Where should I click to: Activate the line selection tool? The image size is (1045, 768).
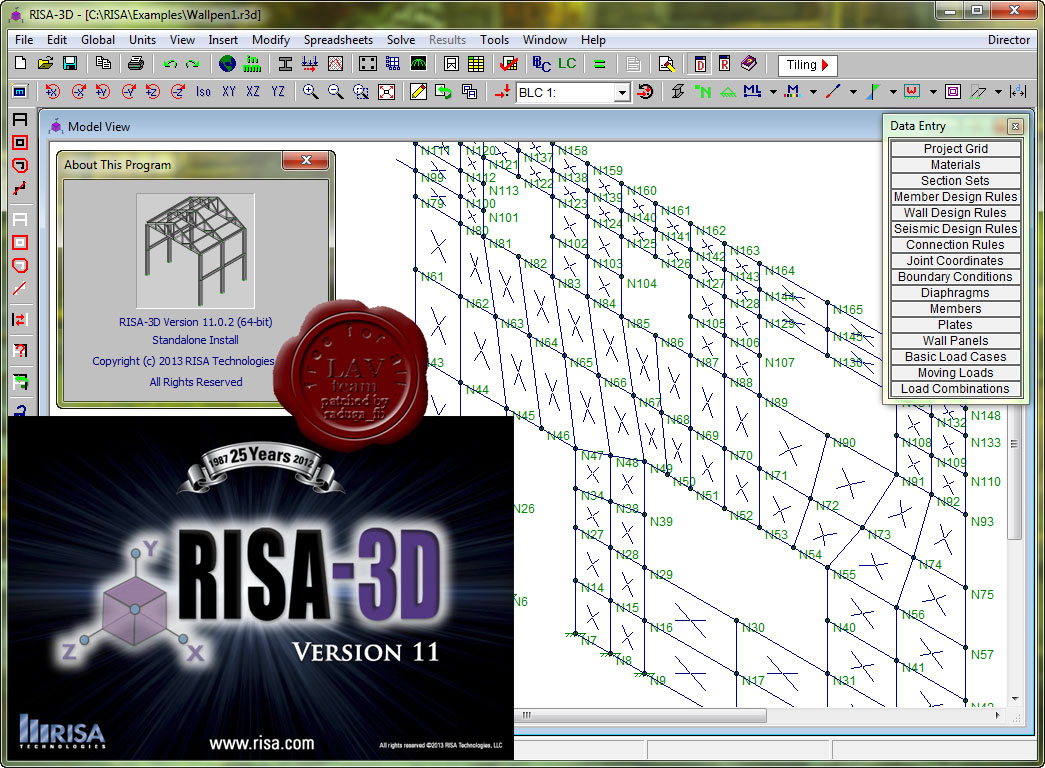click(20, 189)
